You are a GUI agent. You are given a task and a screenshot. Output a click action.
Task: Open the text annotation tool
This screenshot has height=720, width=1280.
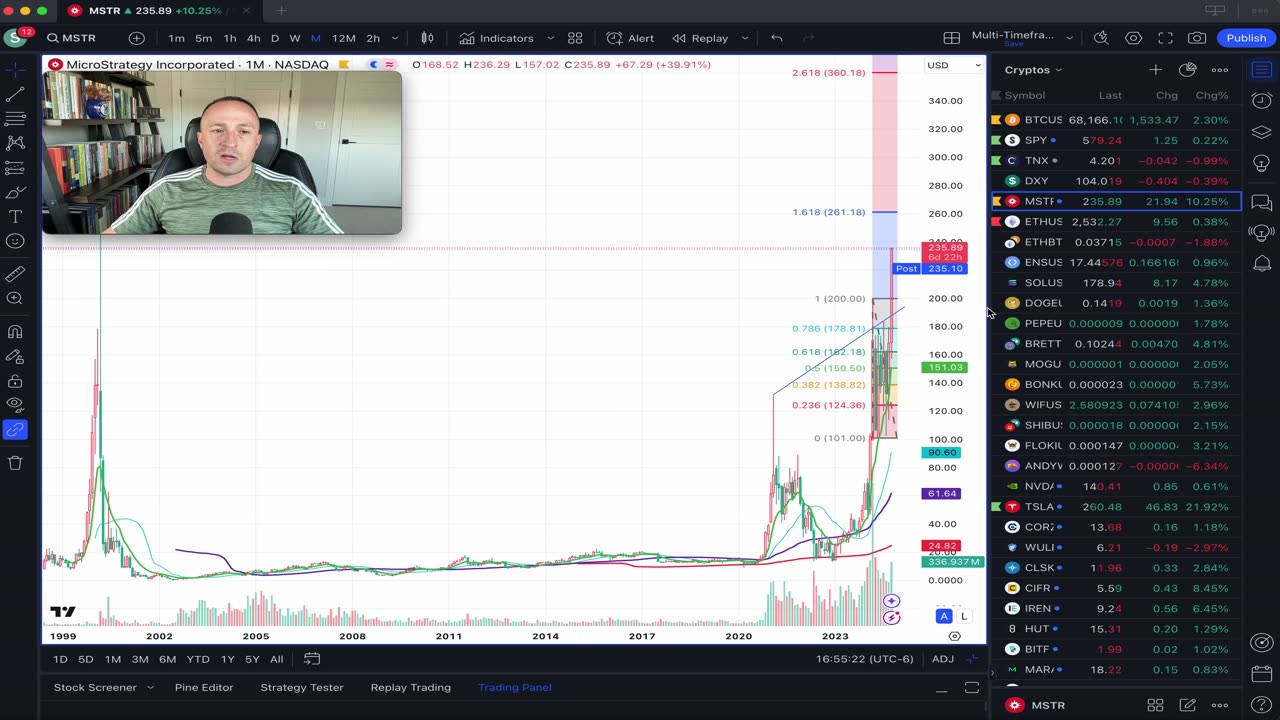tap(15, 217)
